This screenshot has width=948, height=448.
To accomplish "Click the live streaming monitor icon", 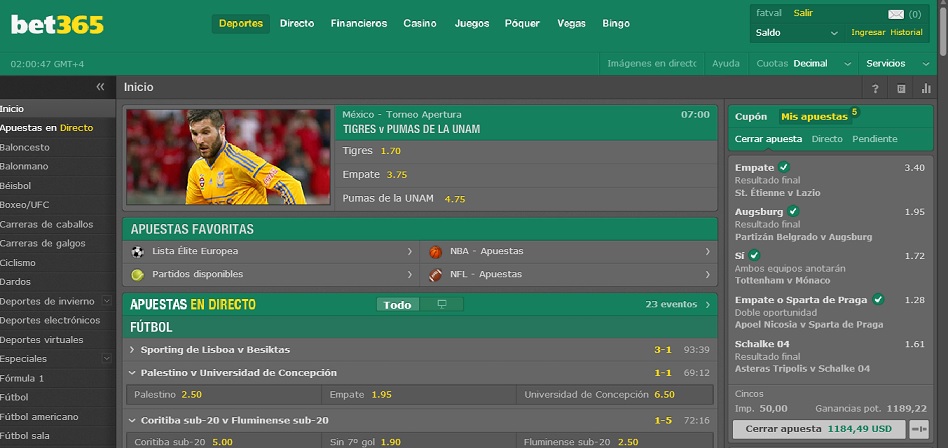I will tap(441, 304).
